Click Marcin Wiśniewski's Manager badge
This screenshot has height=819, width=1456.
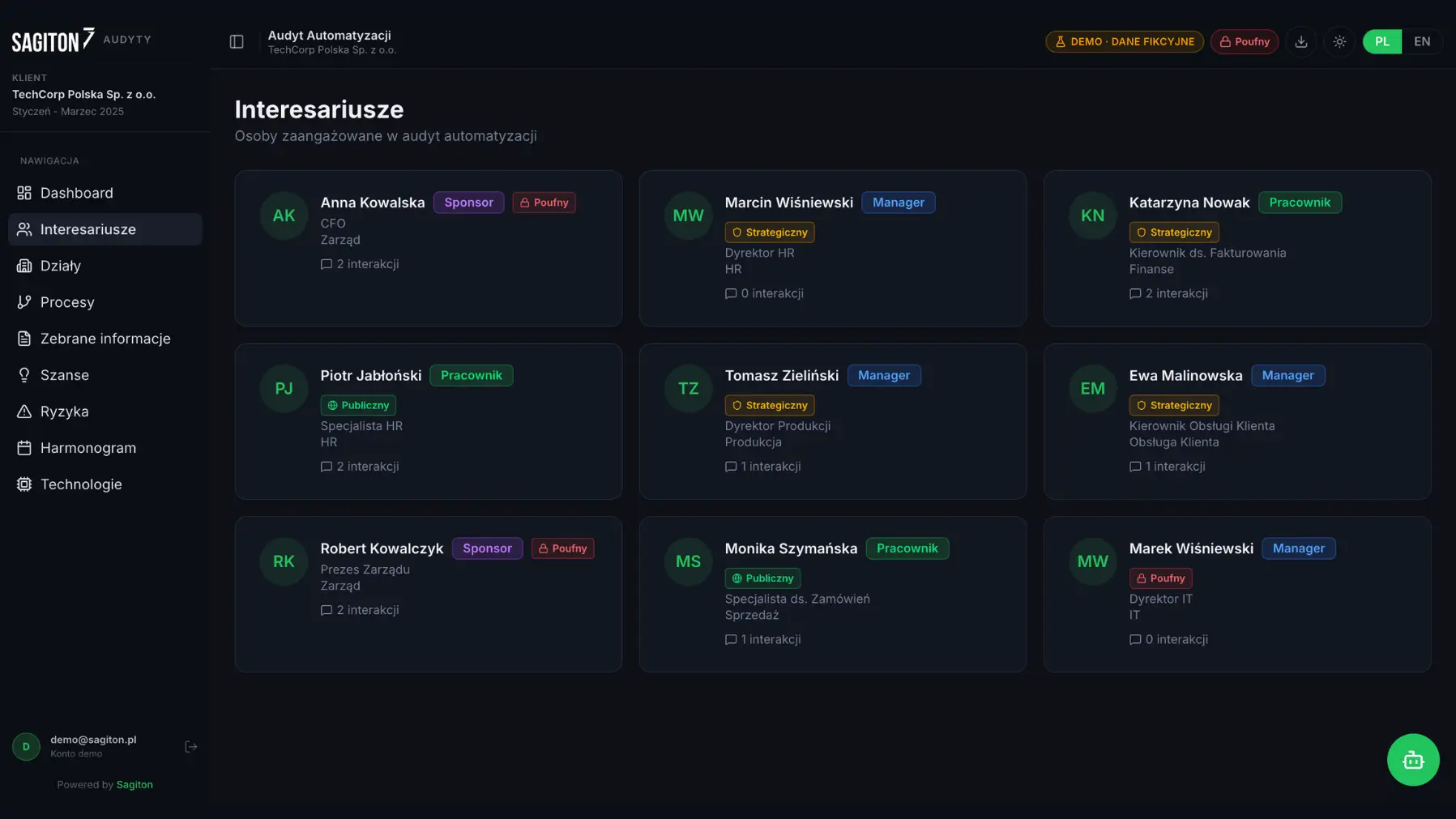coord(898,203)
